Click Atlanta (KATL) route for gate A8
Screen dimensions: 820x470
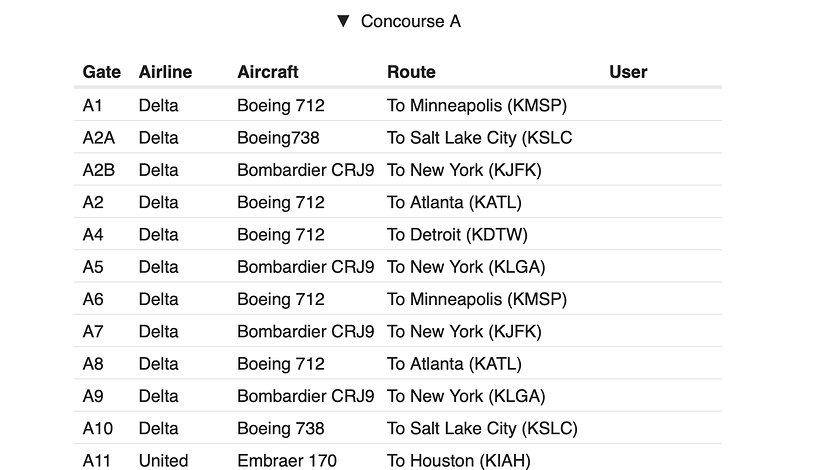(454, 364)
